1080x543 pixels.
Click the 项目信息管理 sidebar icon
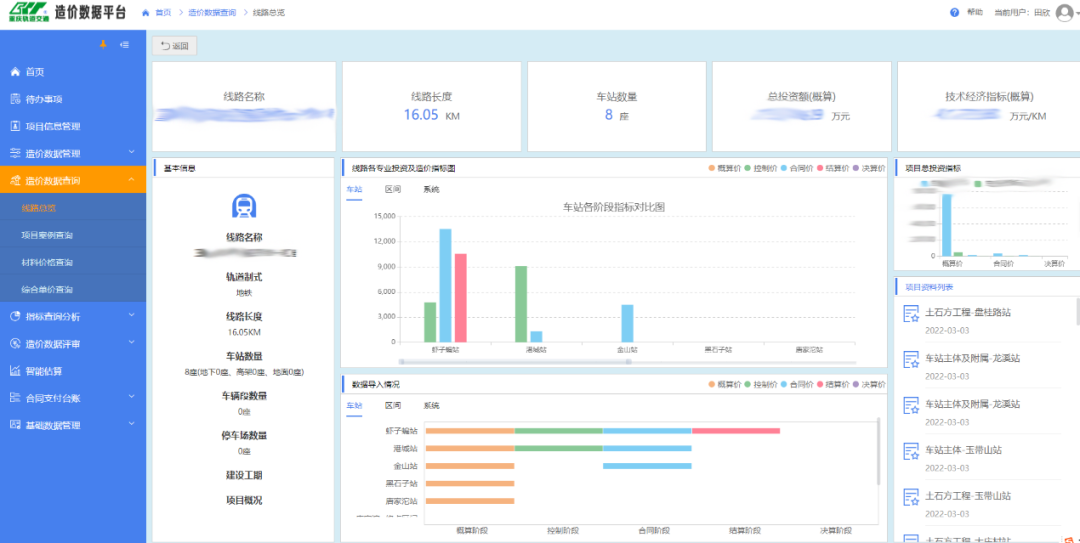point(15,126)
